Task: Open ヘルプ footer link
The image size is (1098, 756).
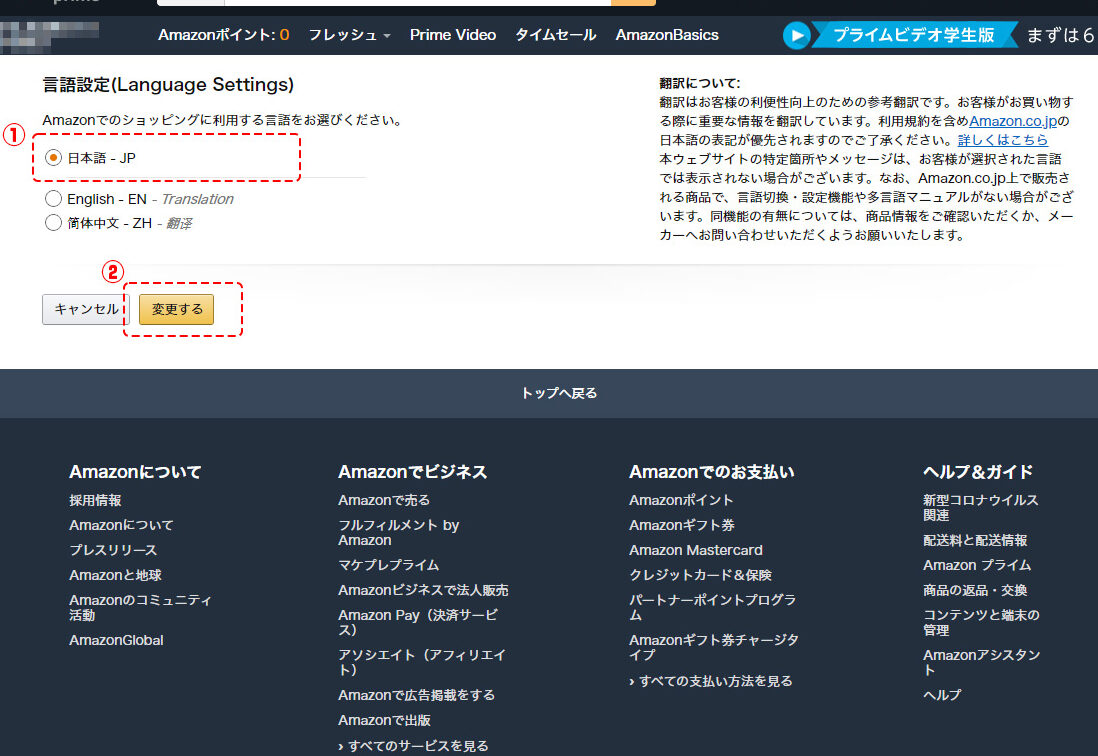Action: 942,695
